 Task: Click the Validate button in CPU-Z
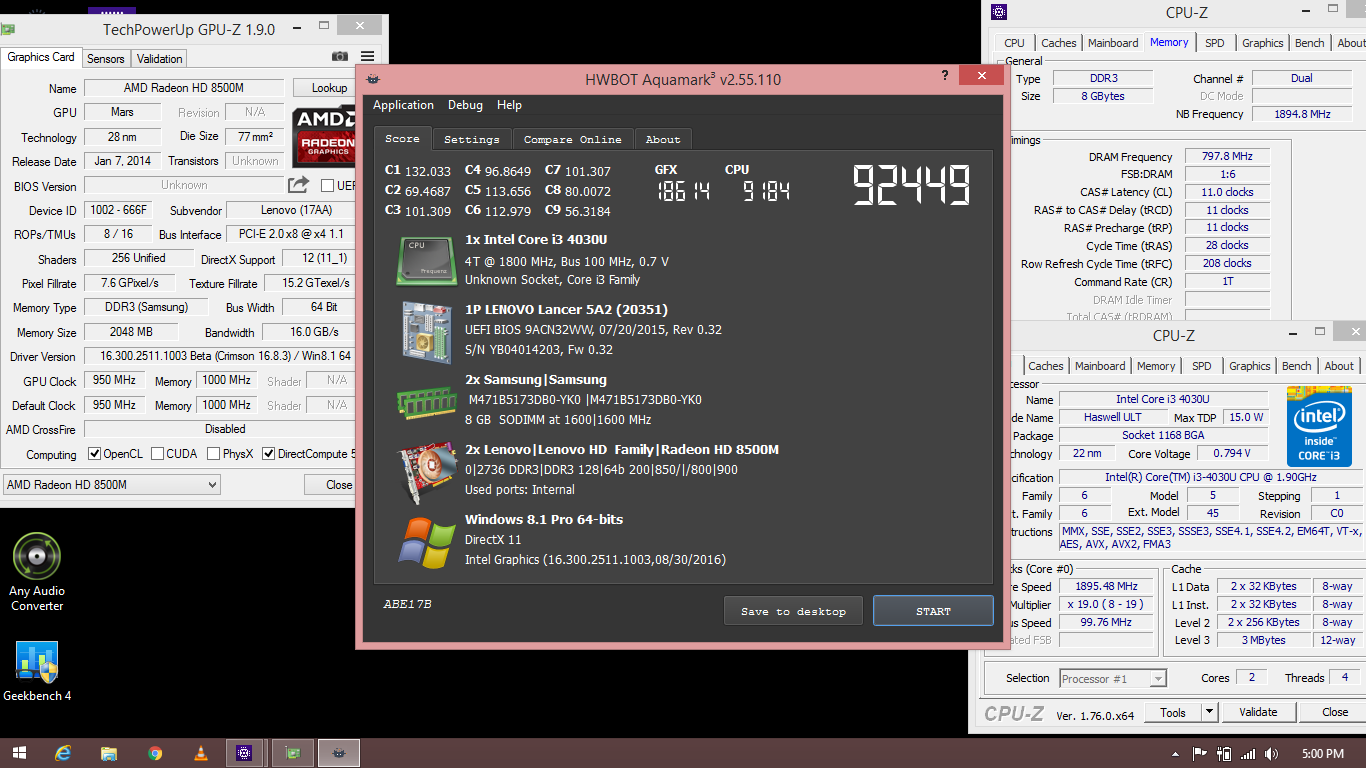point(1258,712)
